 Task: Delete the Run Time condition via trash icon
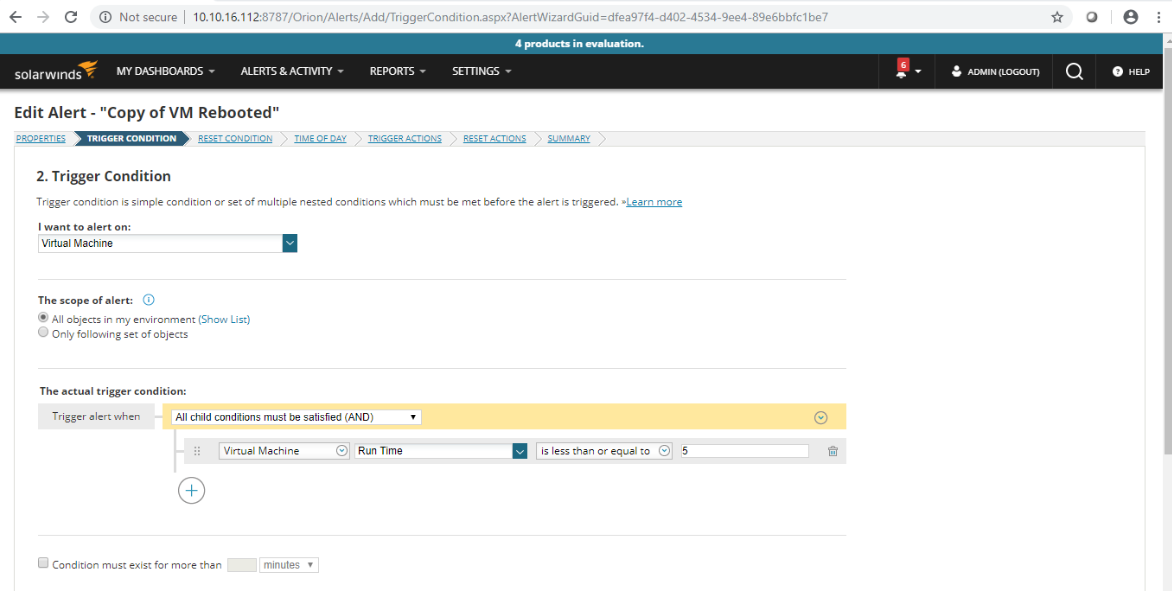tap(833, 451)
